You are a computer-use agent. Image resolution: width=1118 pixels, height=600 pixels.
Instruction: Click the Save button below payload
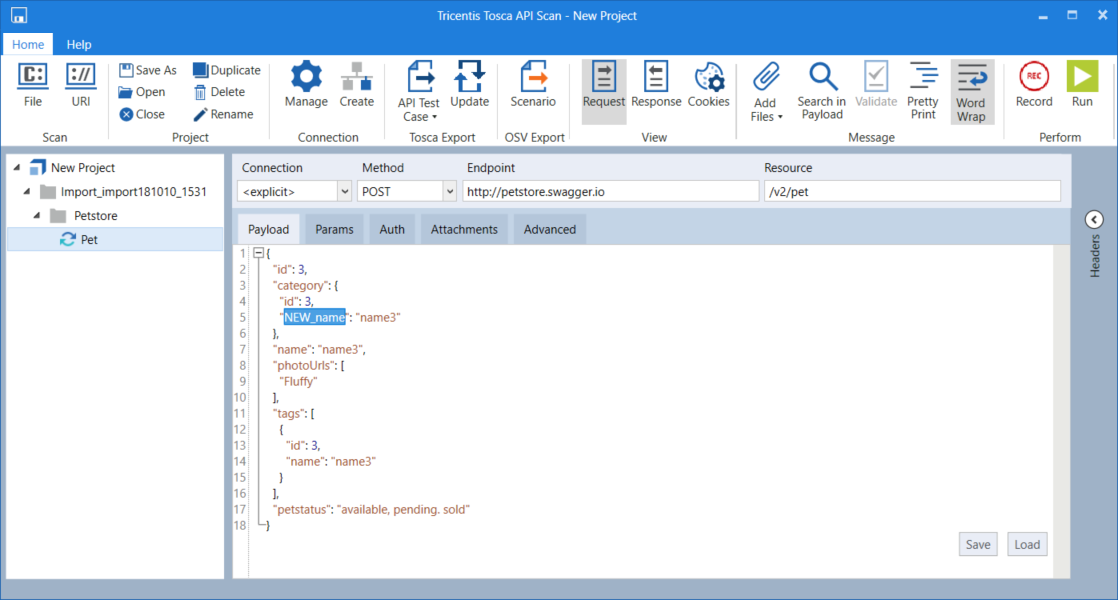[977, 544]
